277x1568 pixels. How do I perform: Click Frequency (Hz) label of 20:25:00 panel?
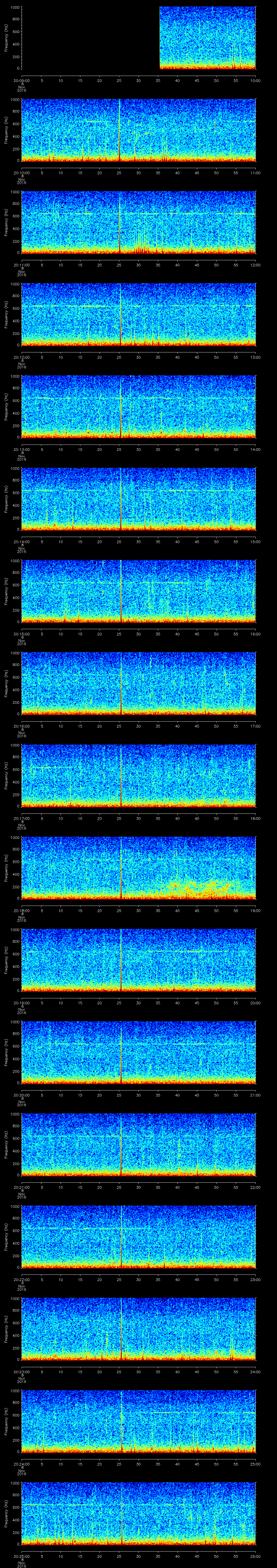pos(6,1514)
